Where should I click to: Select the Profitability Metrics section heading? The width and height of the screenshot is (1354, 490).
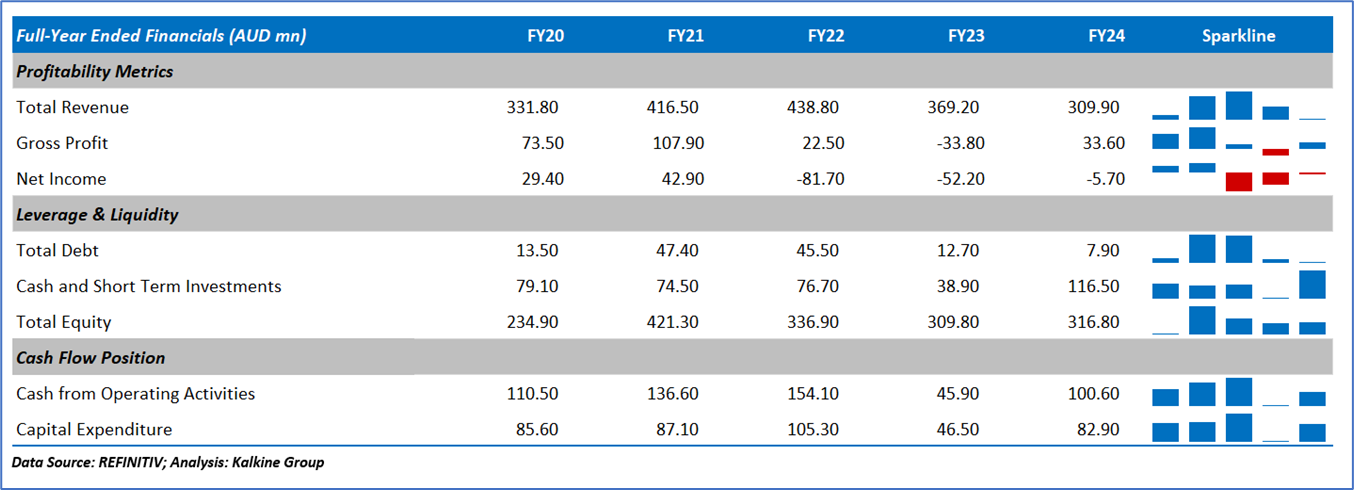click(95, 72)
